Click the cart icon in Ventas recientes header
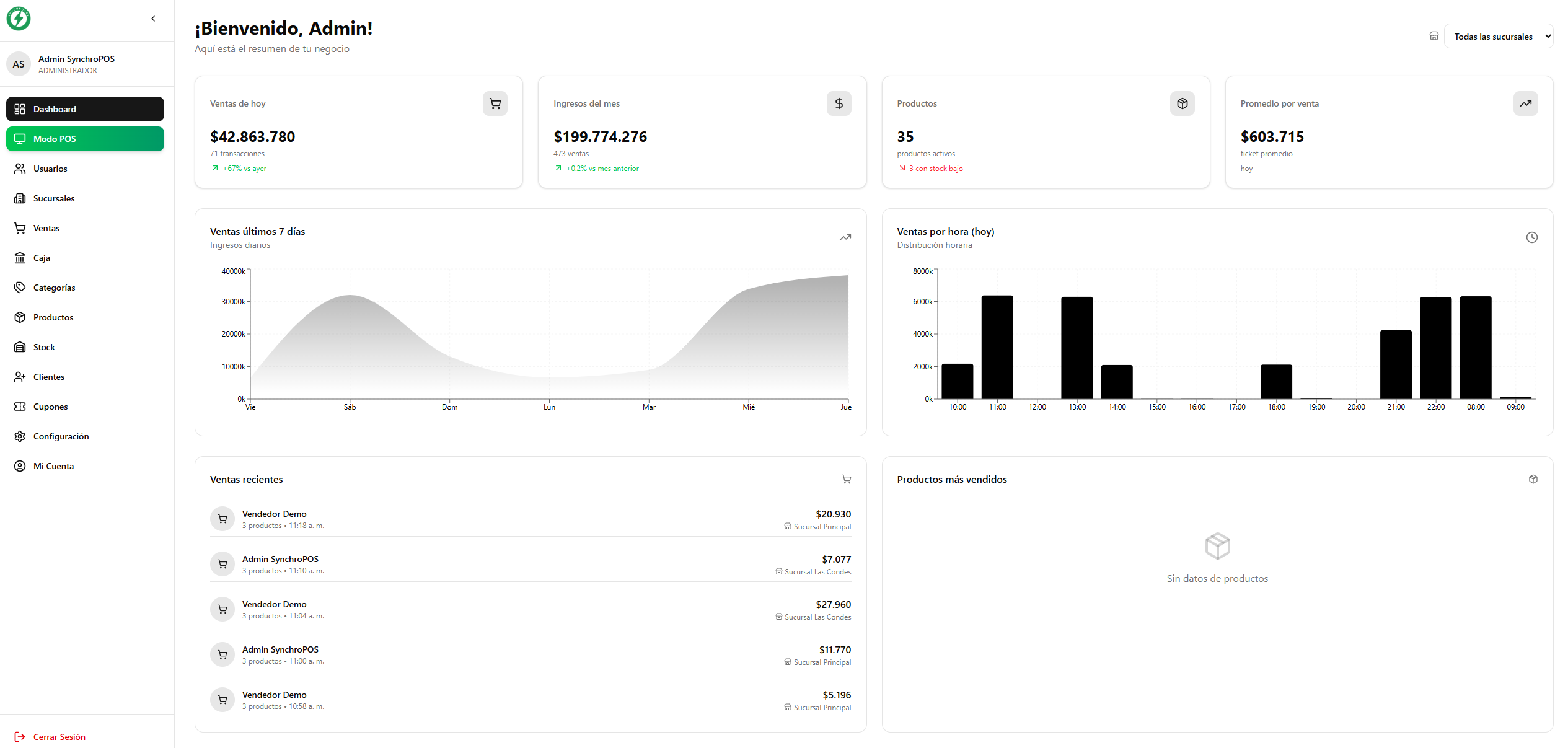Screen dimensions: 1568x748 tap(846, 479)
